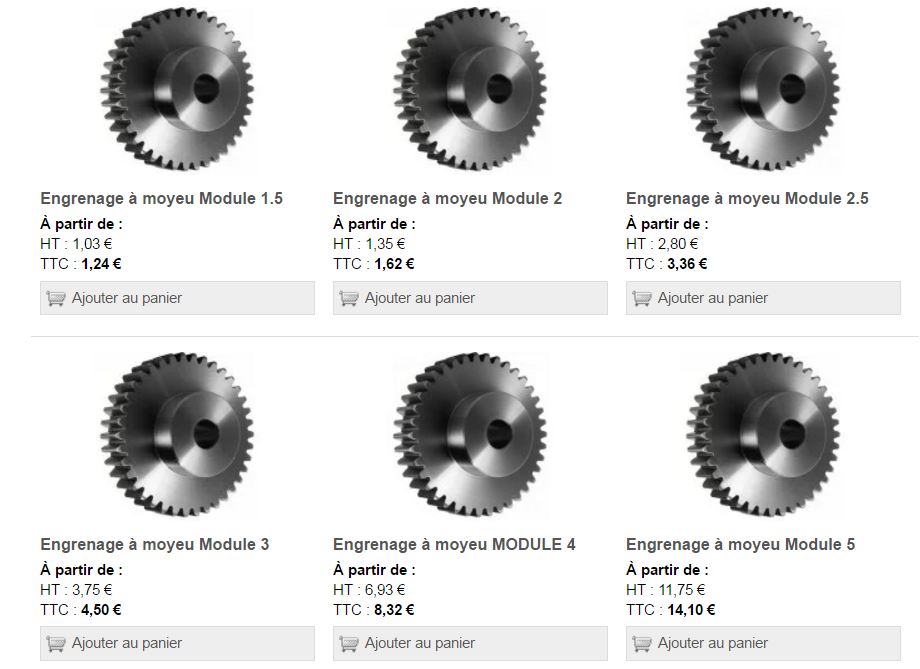The image size is (920, 669).
Task: Open Engrenage à moyeu Module 2.5 title link
Action: (x=747, y=198)
